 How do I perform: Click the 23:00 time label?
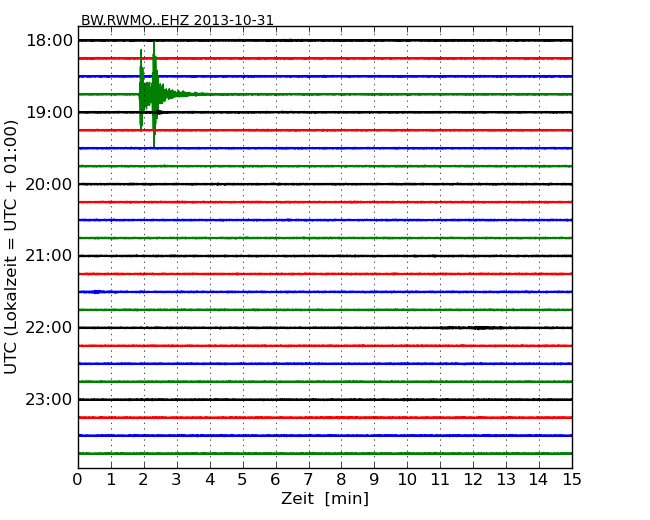[49, 399]
